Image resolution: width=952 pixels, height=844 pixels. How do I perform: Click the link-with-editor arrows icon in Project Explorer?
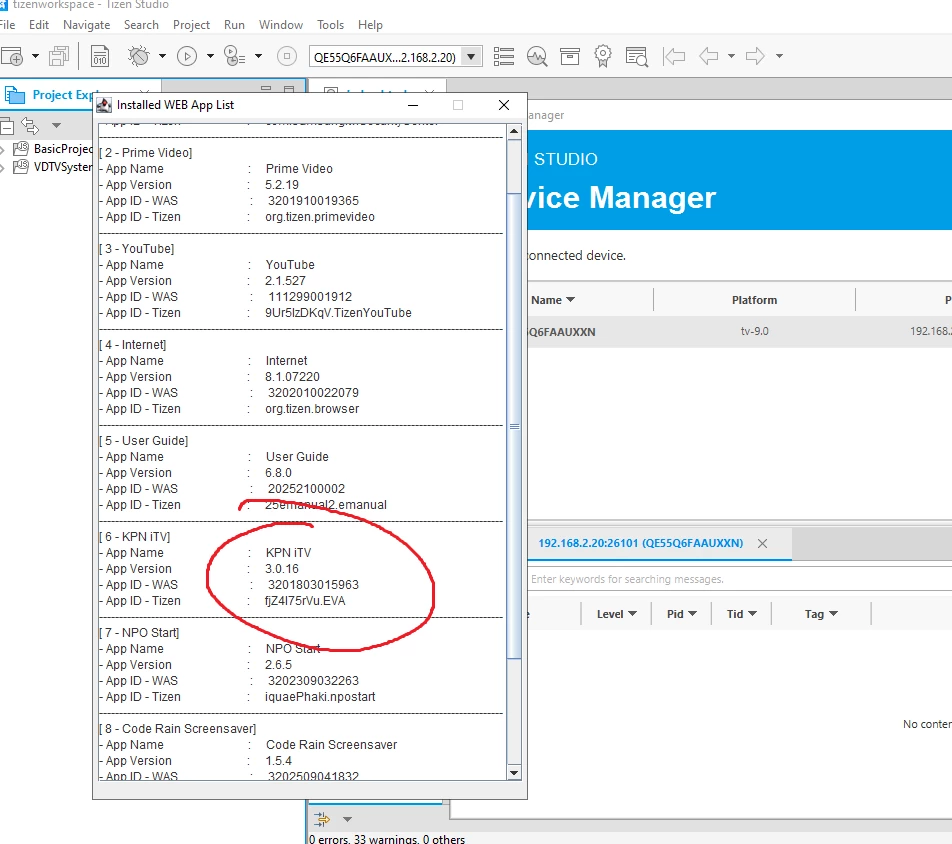coord(29,125)
